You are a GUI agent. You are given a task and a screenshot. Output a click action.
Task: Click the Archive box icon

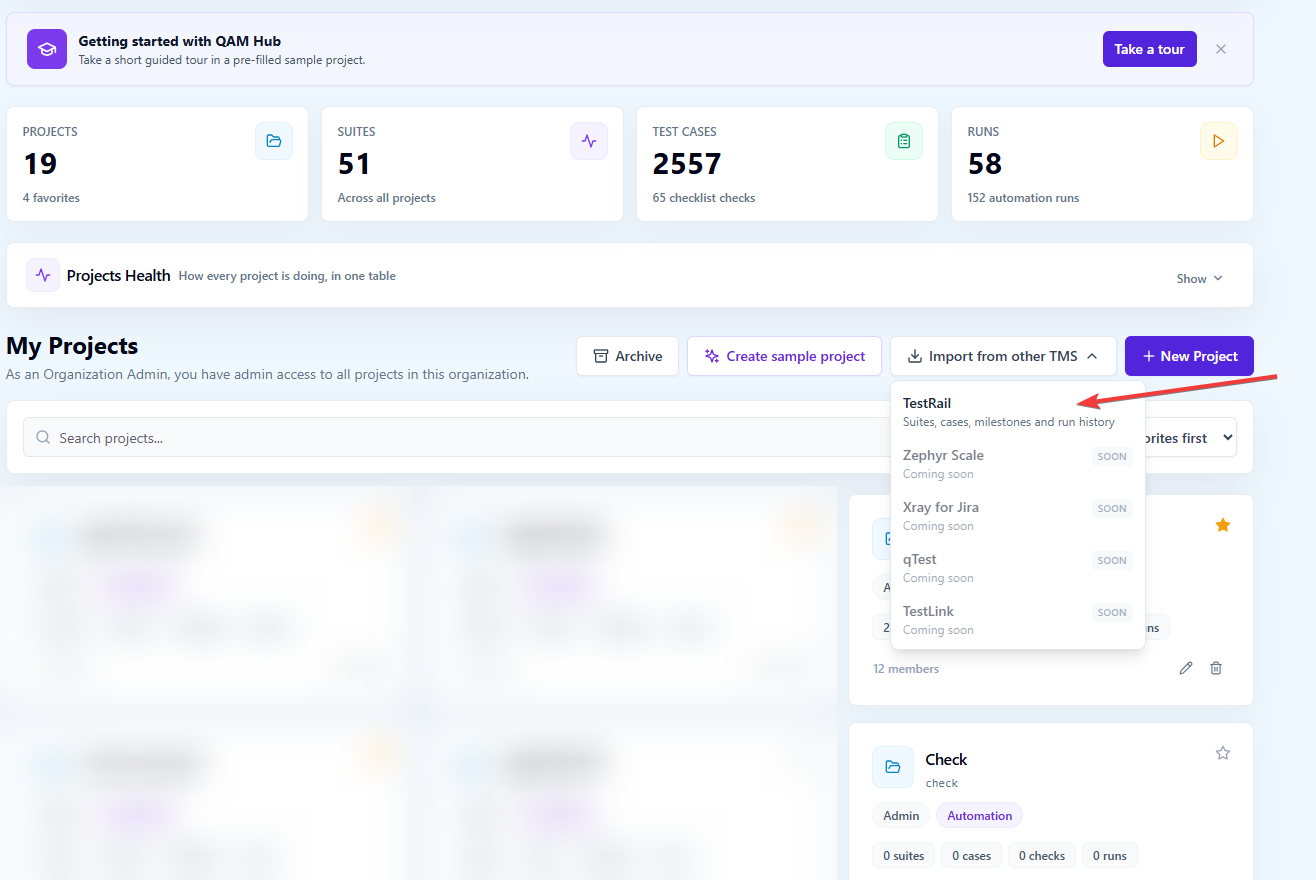point(601,356)
